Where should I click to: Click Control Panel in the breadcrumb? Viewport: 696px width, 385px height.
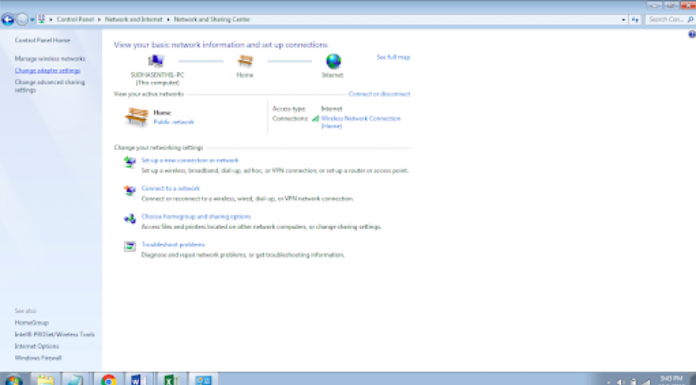click(75, 20)
